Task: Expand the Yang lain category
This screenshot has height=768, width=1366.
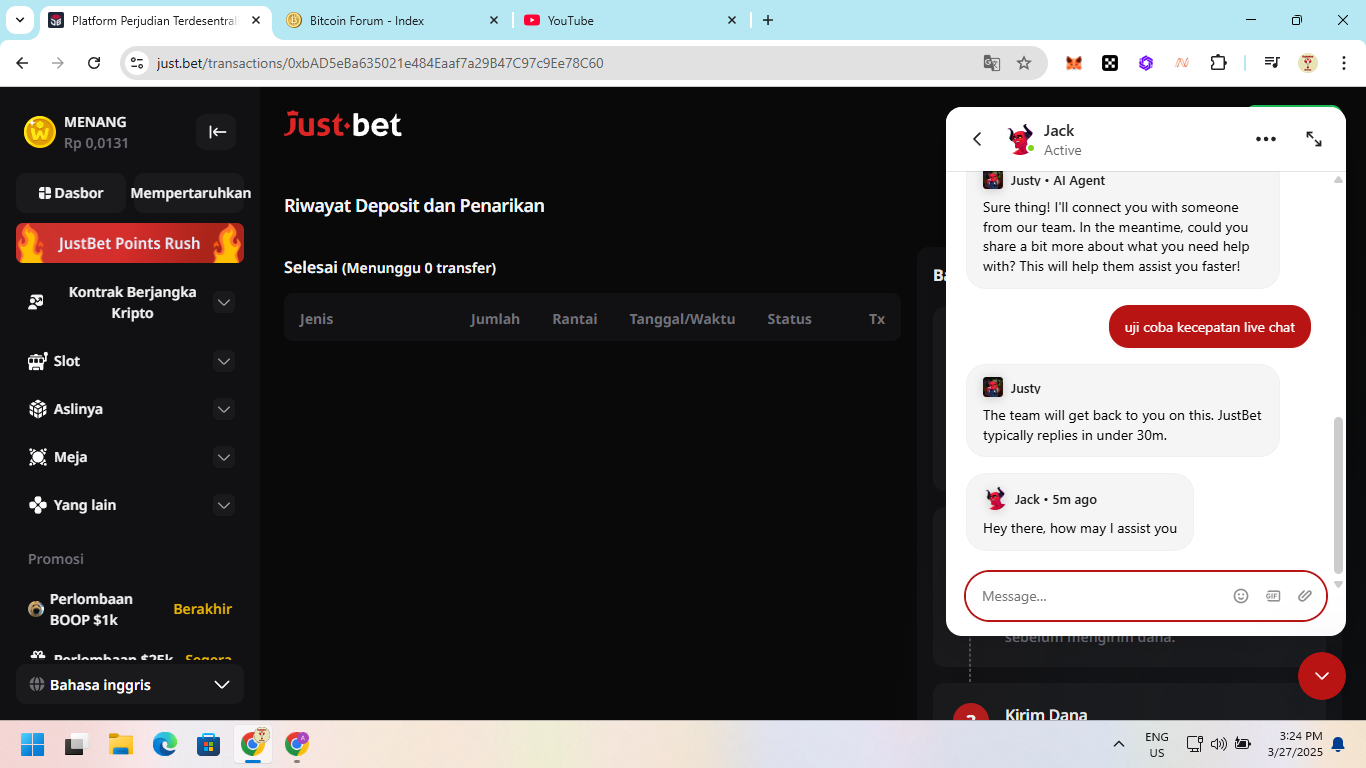Action: tap(224, 505)
